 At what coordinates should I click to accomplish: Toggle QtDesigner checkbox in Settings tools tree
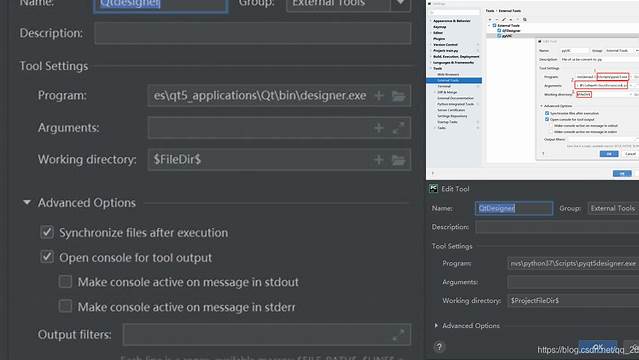pos(499,31)
